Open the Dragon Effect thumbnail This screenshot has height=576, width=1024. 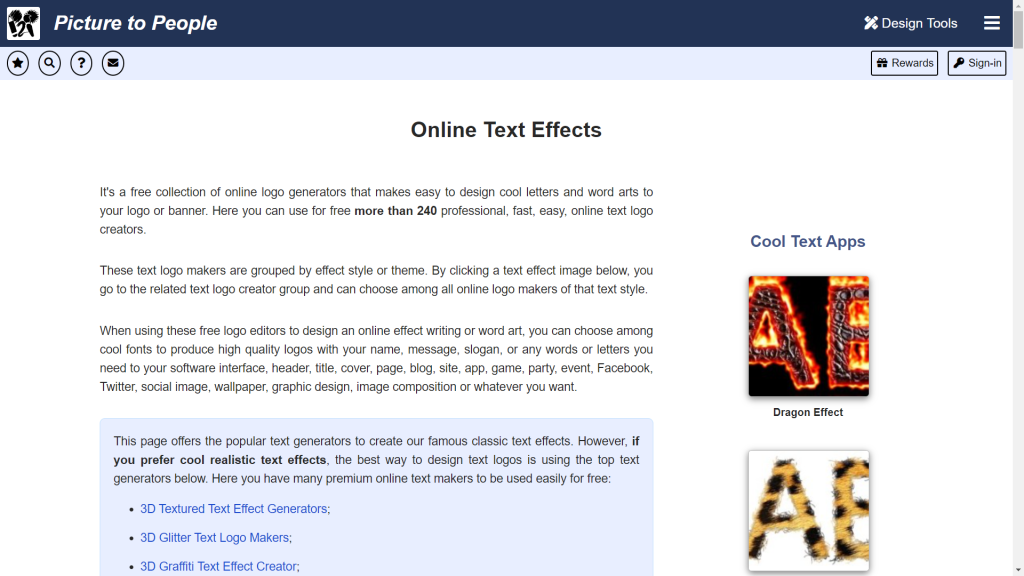(x=808, y=336)
